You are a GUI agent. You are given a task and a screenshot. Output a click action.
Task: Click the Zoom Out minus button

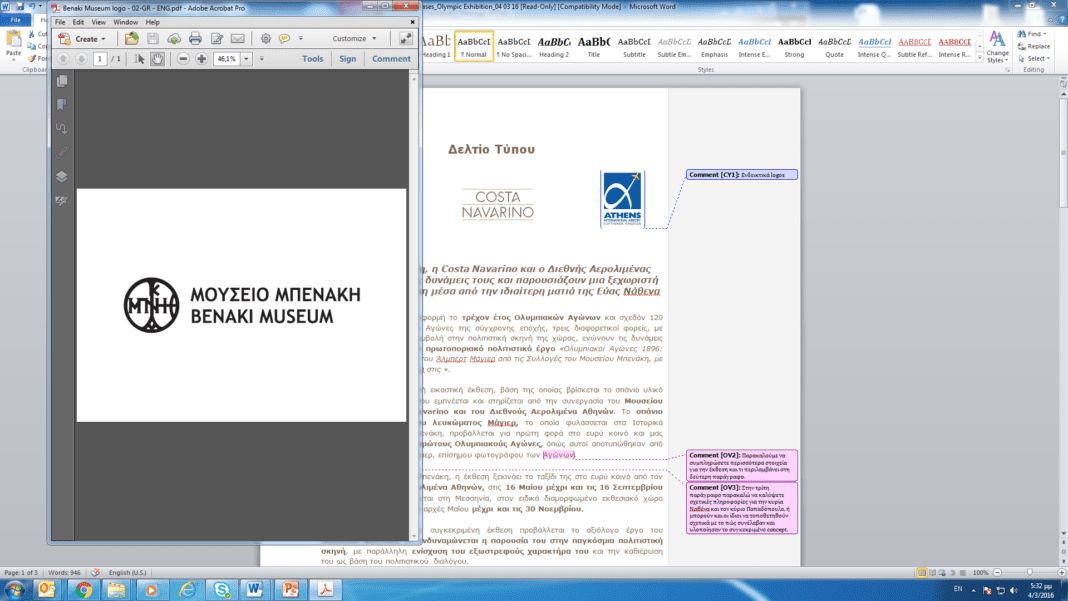click(x=183, y=59)
